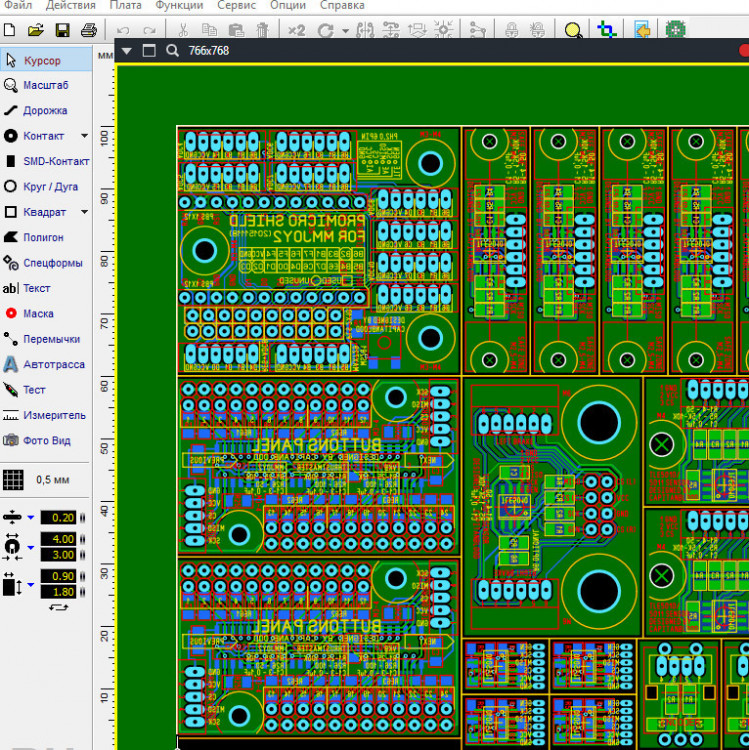Click the open folder icon
749x750 pixels.
point(36,30)
